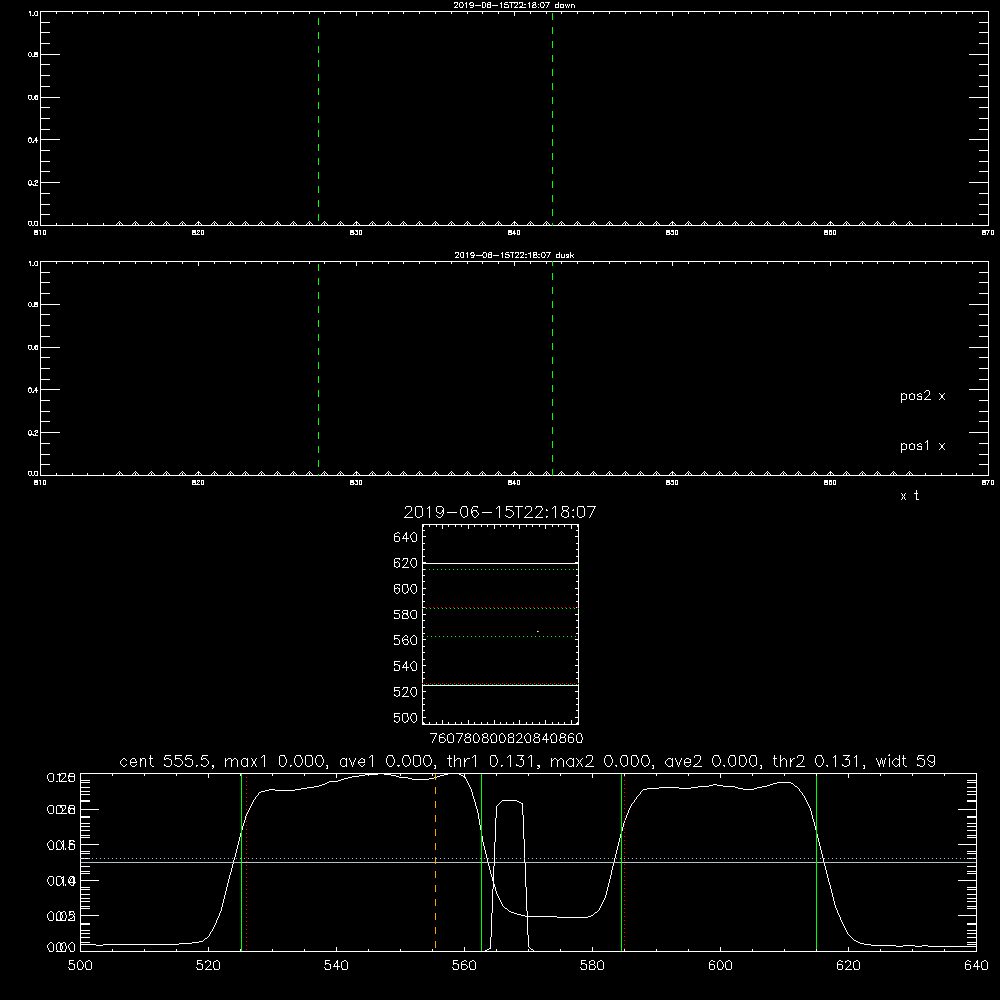Click the '500' x-axis label of the bottom plot
1000x1000 pixels.
(x=80, y=966)
